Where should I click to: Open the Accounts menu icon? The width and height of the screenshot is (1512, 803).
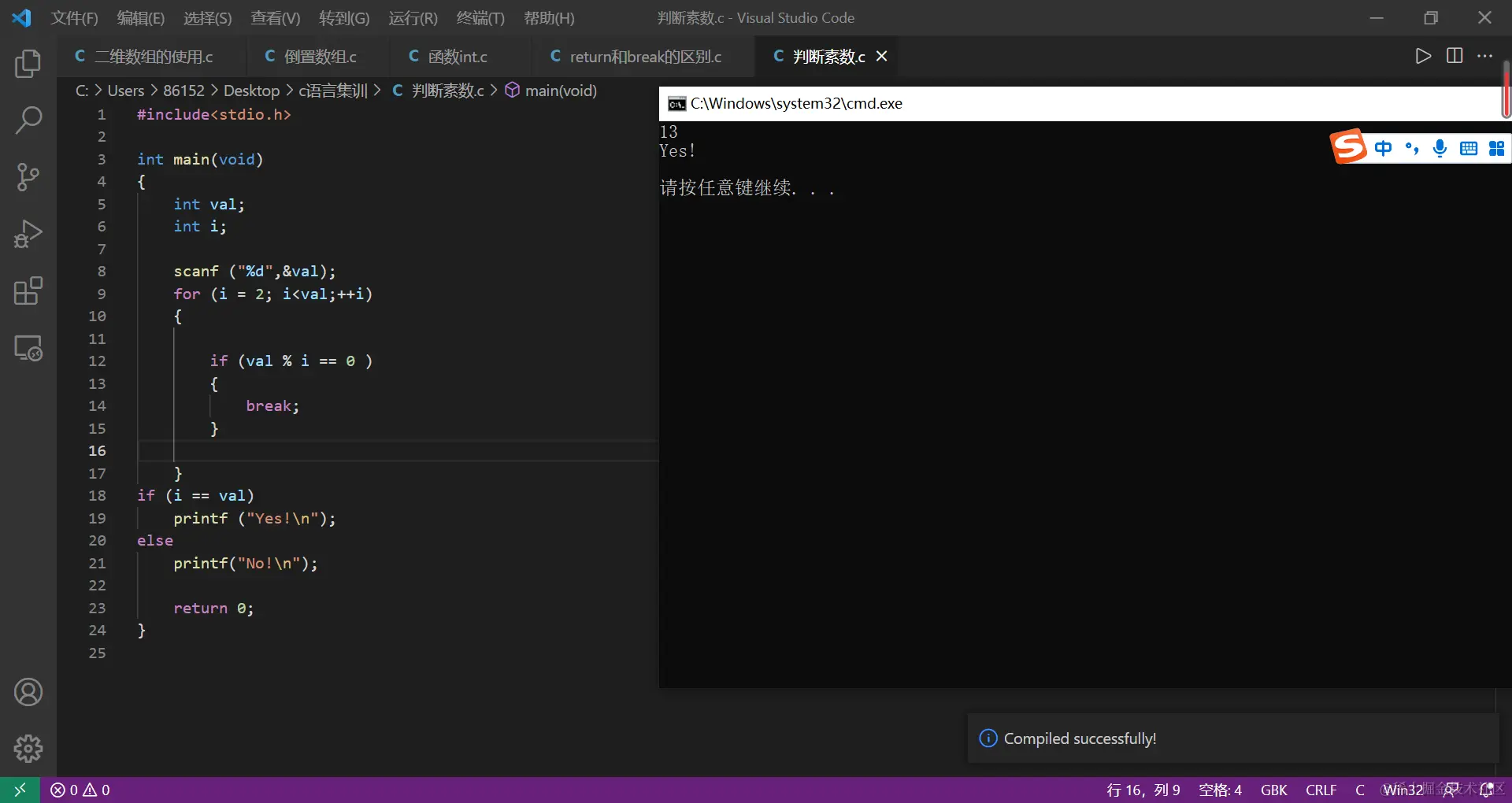[x=28, y=692]
